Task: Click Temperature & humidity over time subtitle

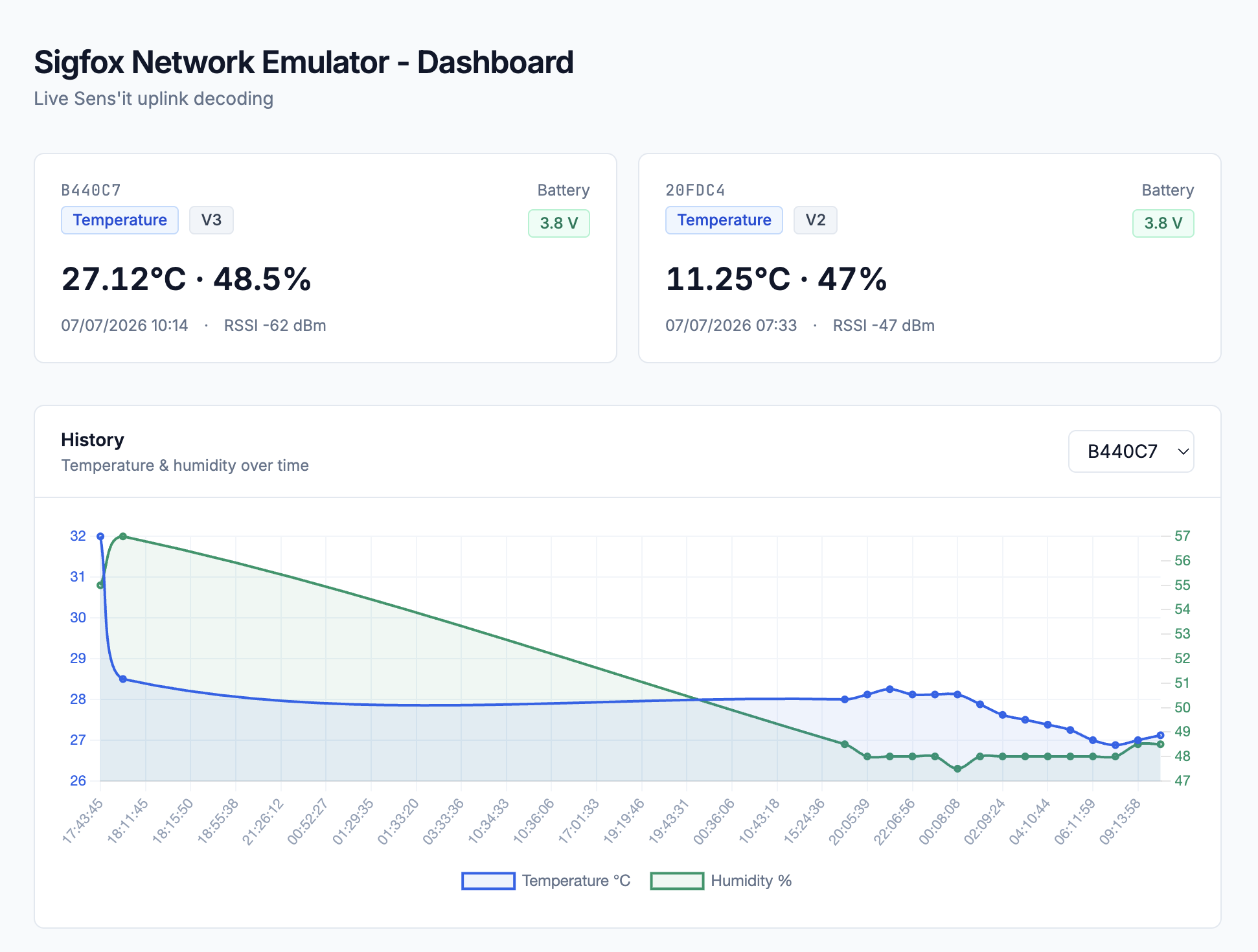Action: [x=185, y=466]
